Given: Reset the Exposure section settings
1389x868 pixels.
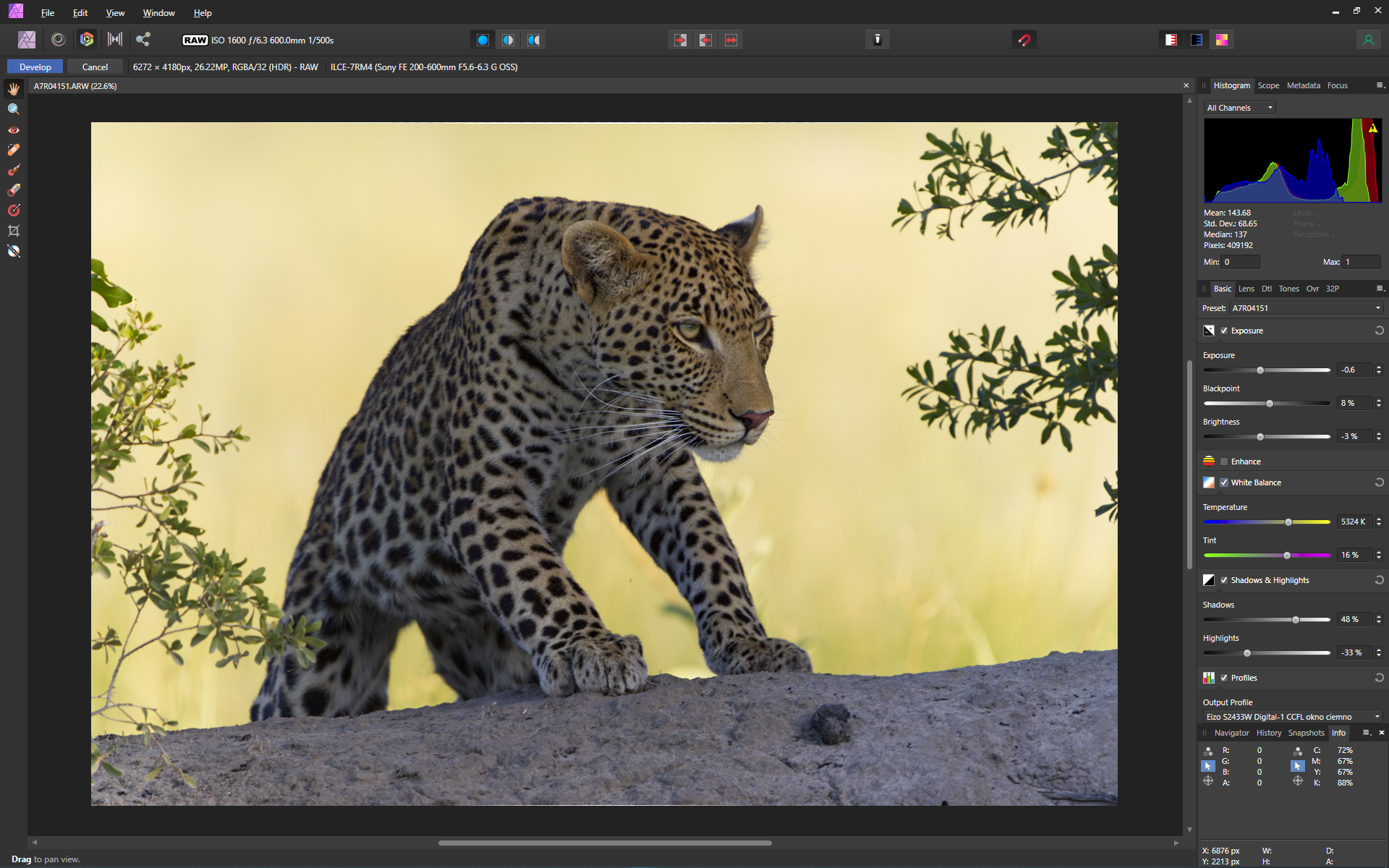Looking at the screenshot, I should click(1379, 331).
